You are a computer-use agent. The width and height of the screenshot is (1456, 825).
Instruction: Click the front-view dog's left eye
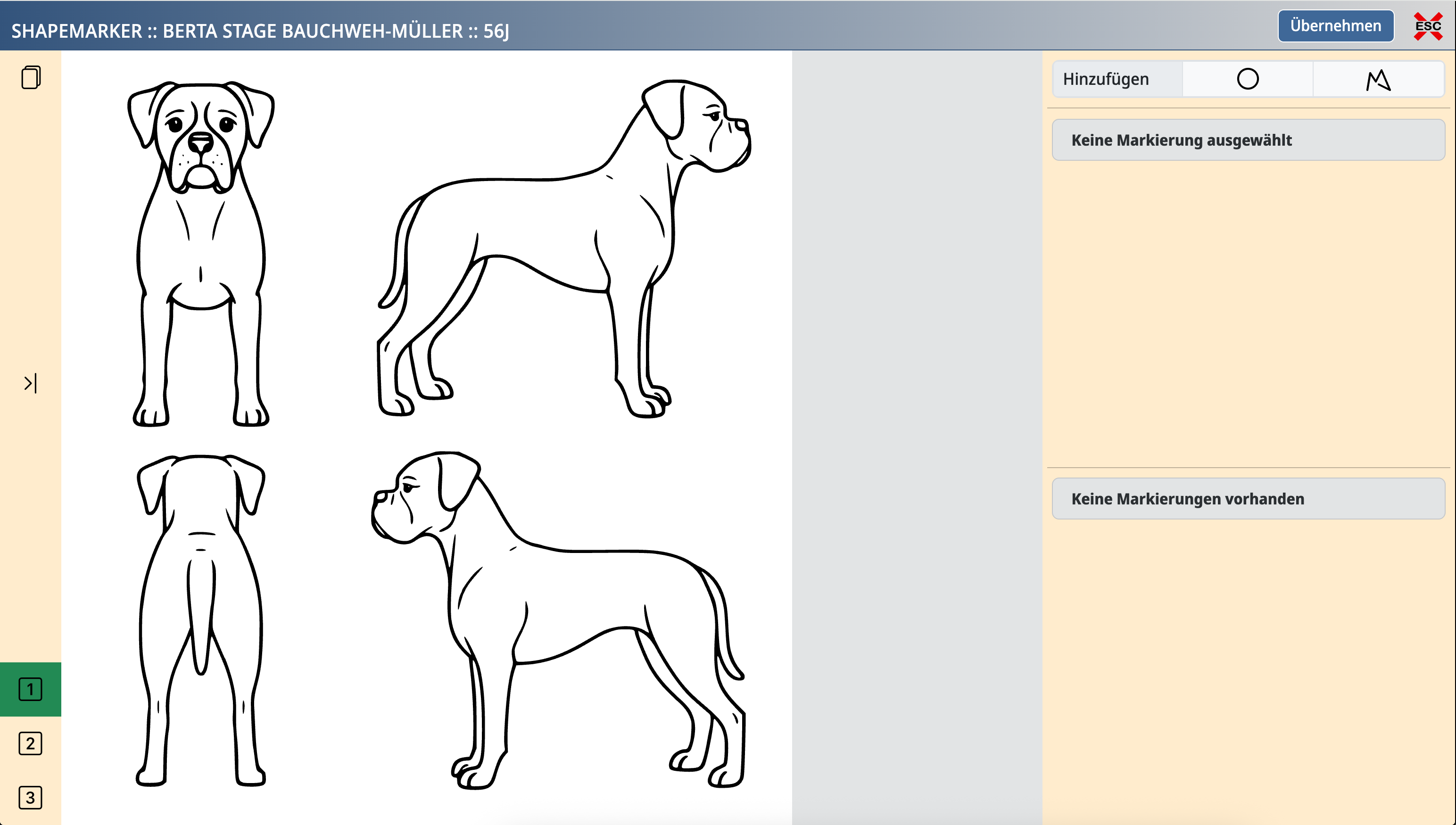coord(174,124)
